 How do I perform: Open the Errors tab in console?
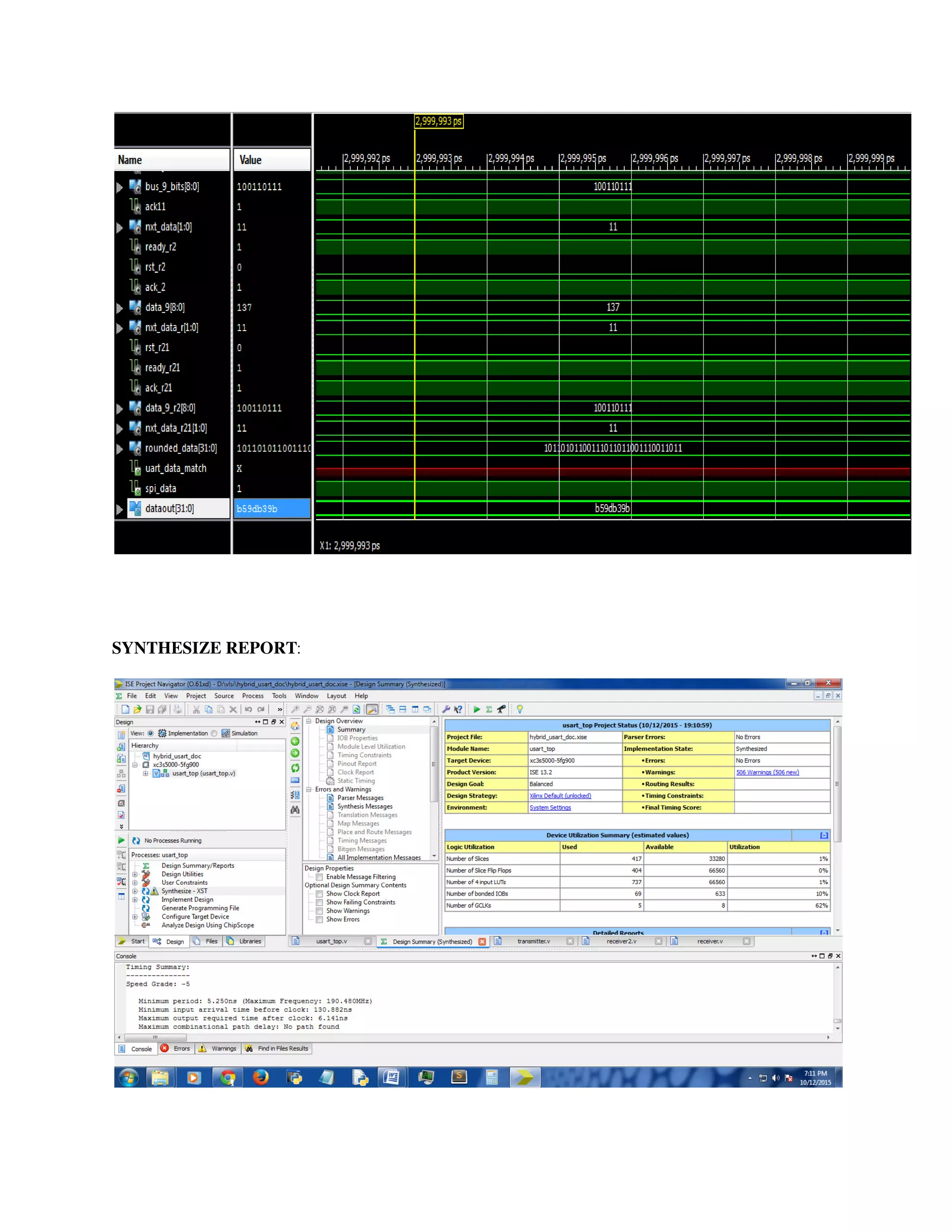click(175, 1049)
